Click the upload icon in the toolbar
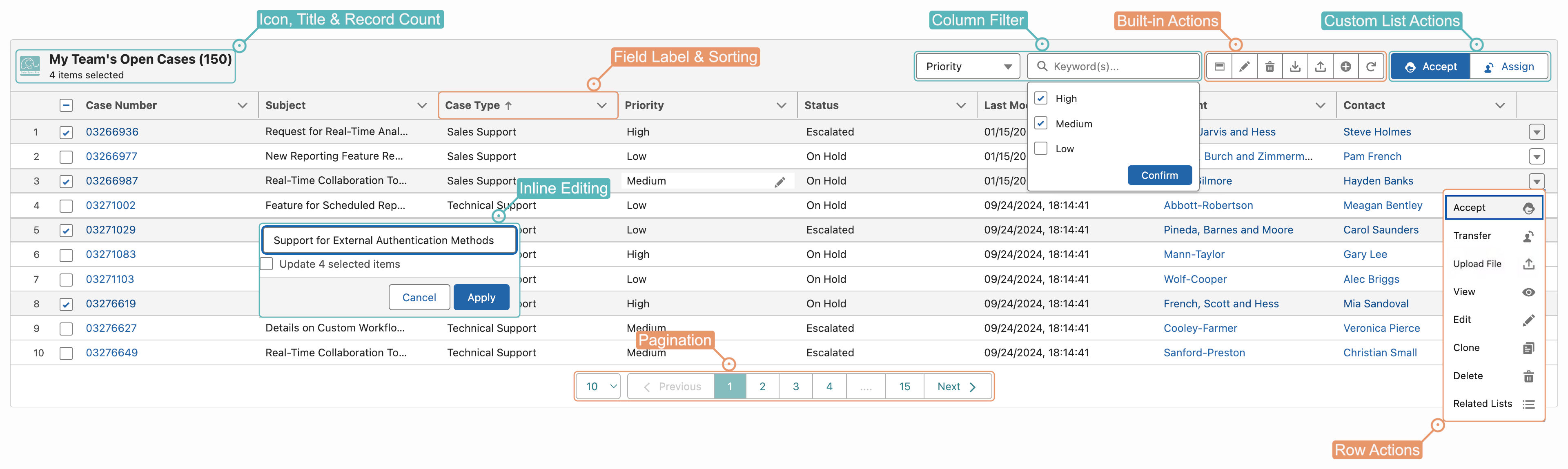 click(1320, 67)
